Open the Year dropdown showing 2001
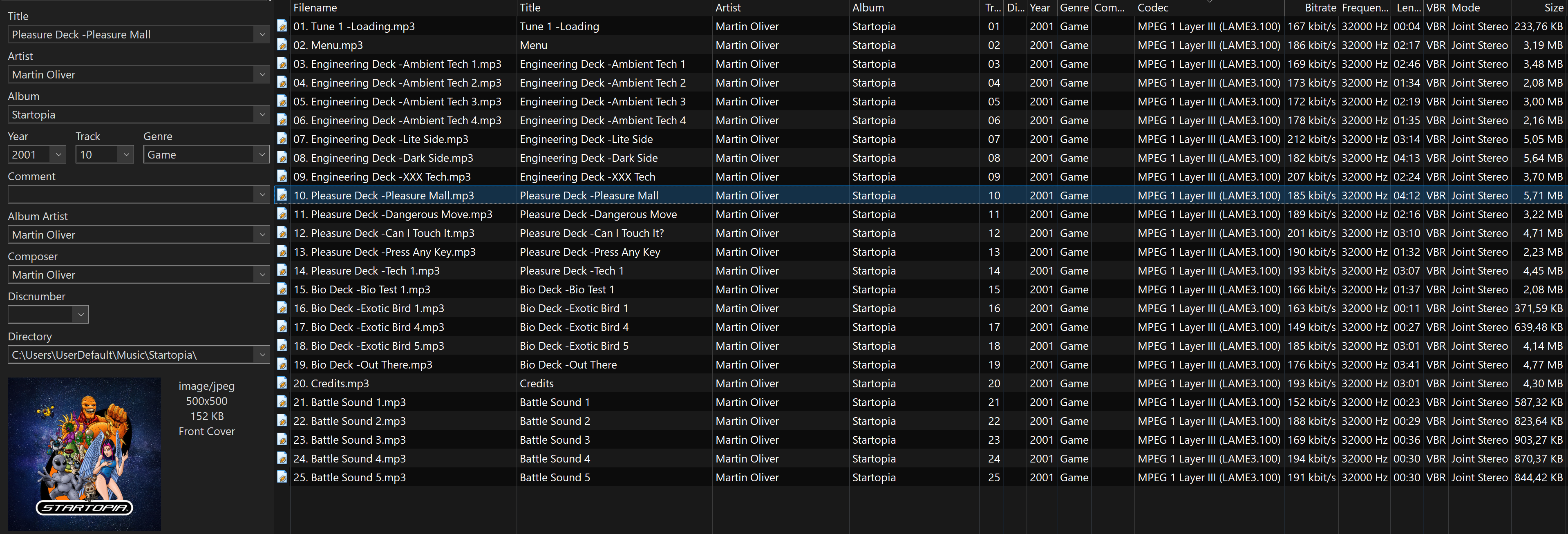The height and width of the screenshot is (534, 1568). click(x=58, y=155)
